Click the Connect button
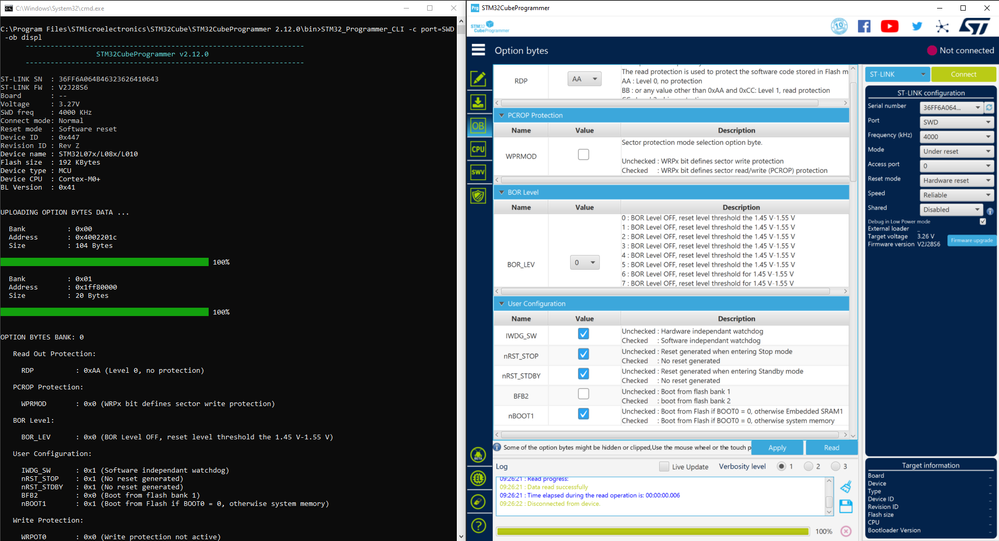Screen dimensions: 999x541 (x=963, y=75)
